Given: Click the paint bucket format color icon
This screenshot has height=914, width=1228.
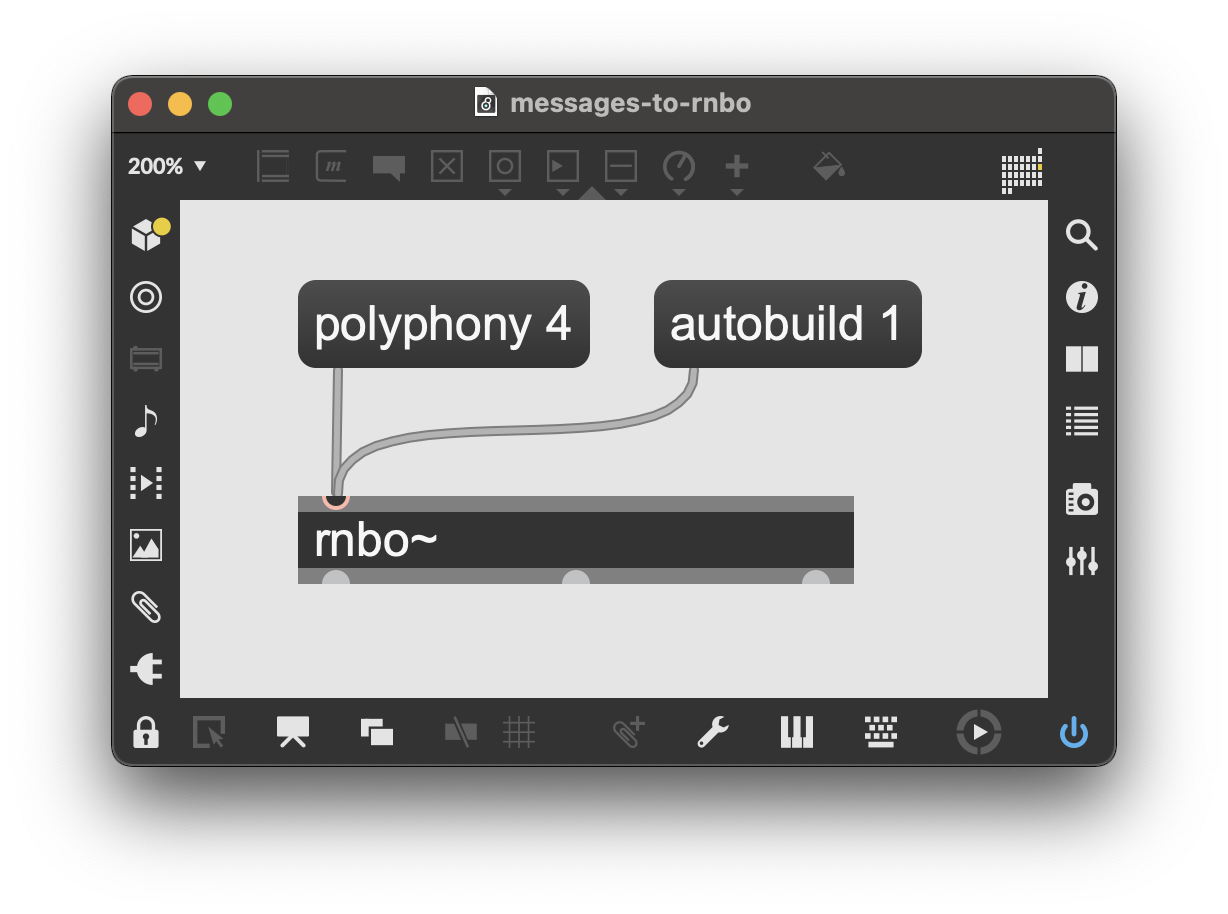Looking at the screenshot, I should [828, 166].
